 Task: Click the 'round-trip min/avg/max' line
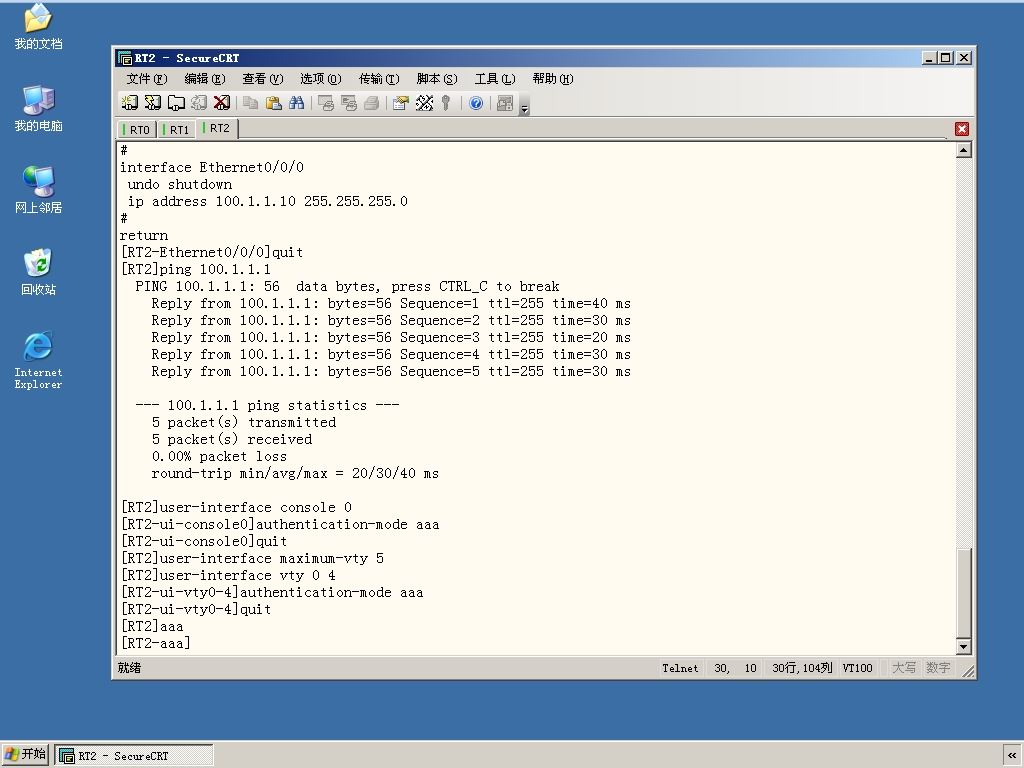click(295, 473)
